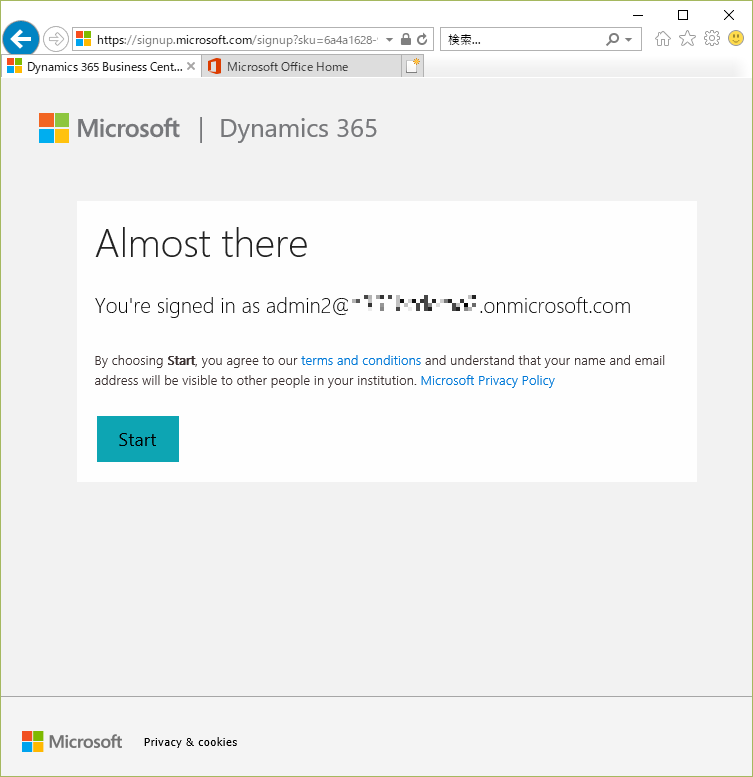Maximize the browser window
This screenshot has height=777, width=753.
point(683,15)
